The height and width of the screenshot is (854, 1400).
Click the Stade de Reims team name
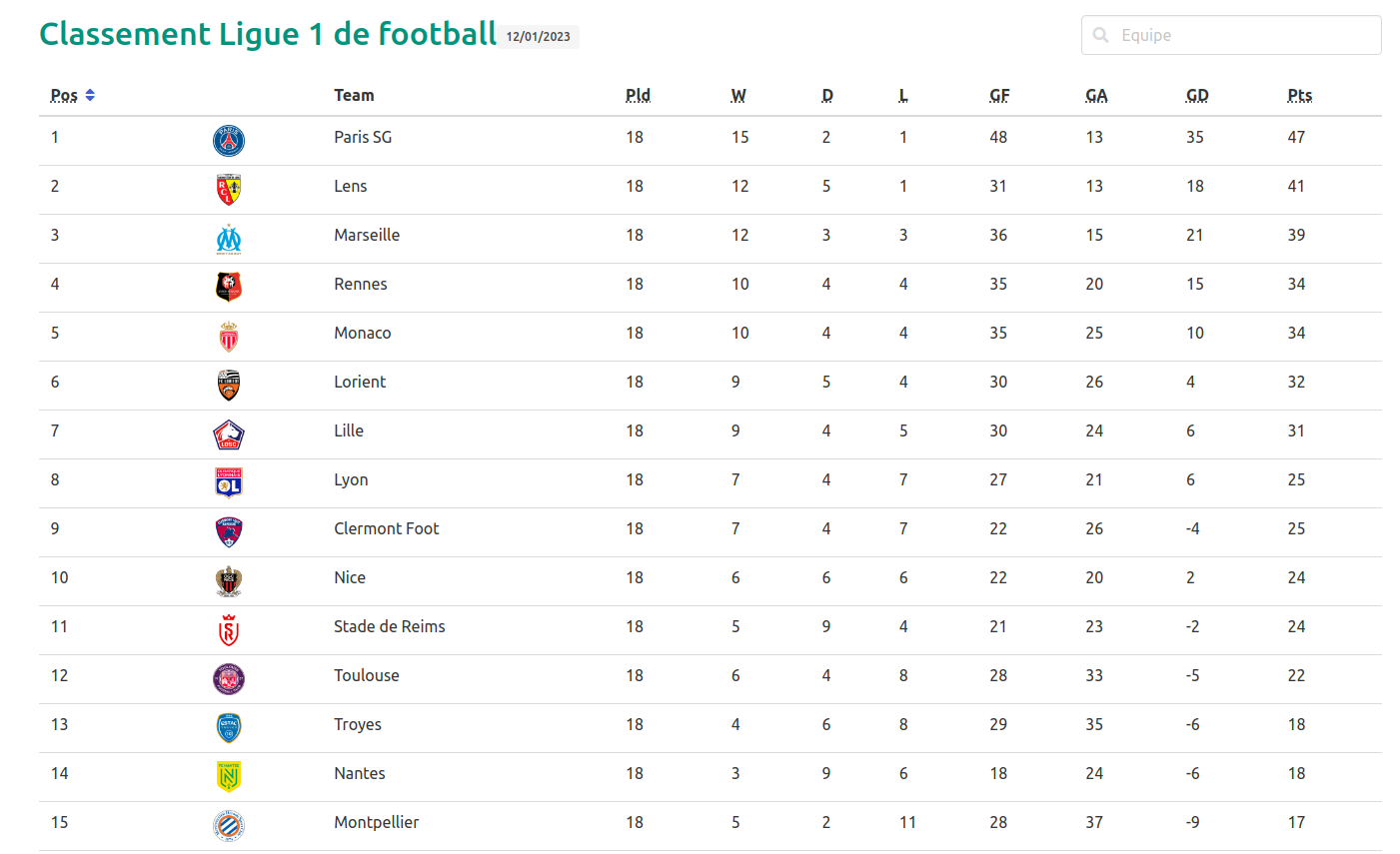389,626
